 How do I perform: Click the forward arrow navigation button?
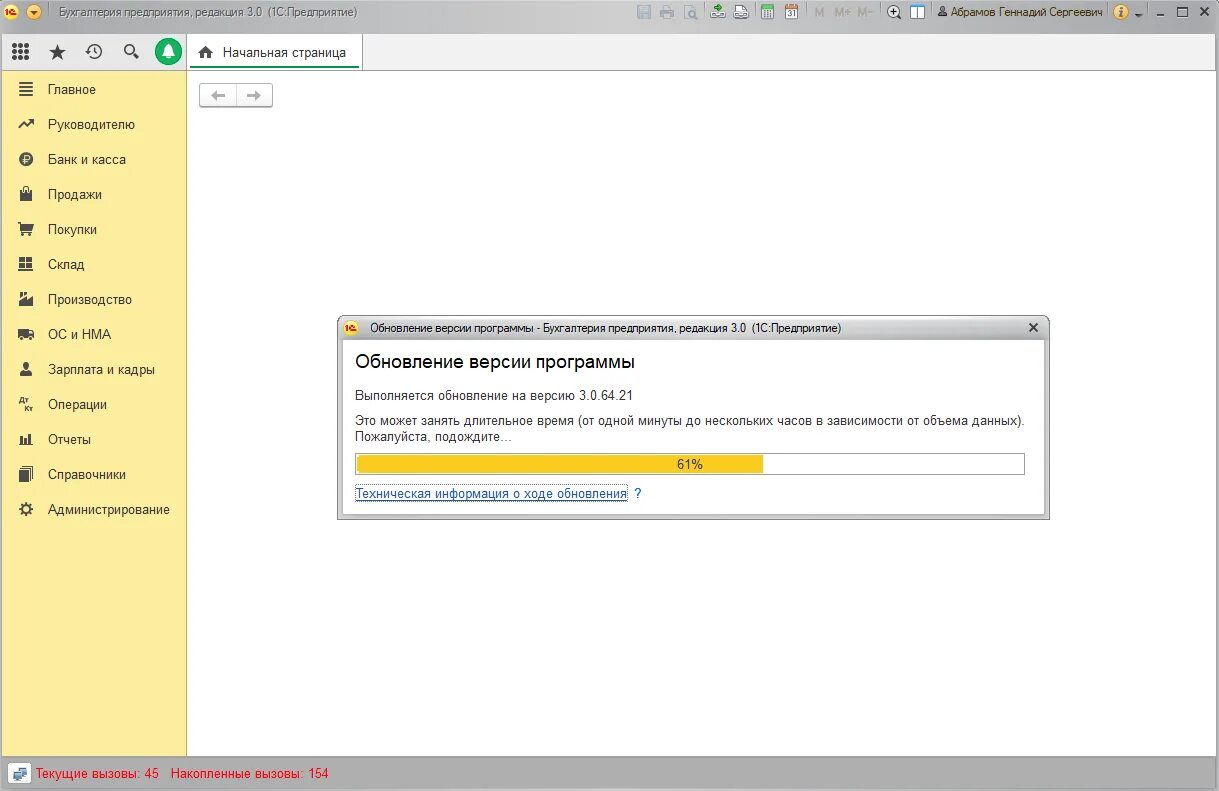(254, 95)
